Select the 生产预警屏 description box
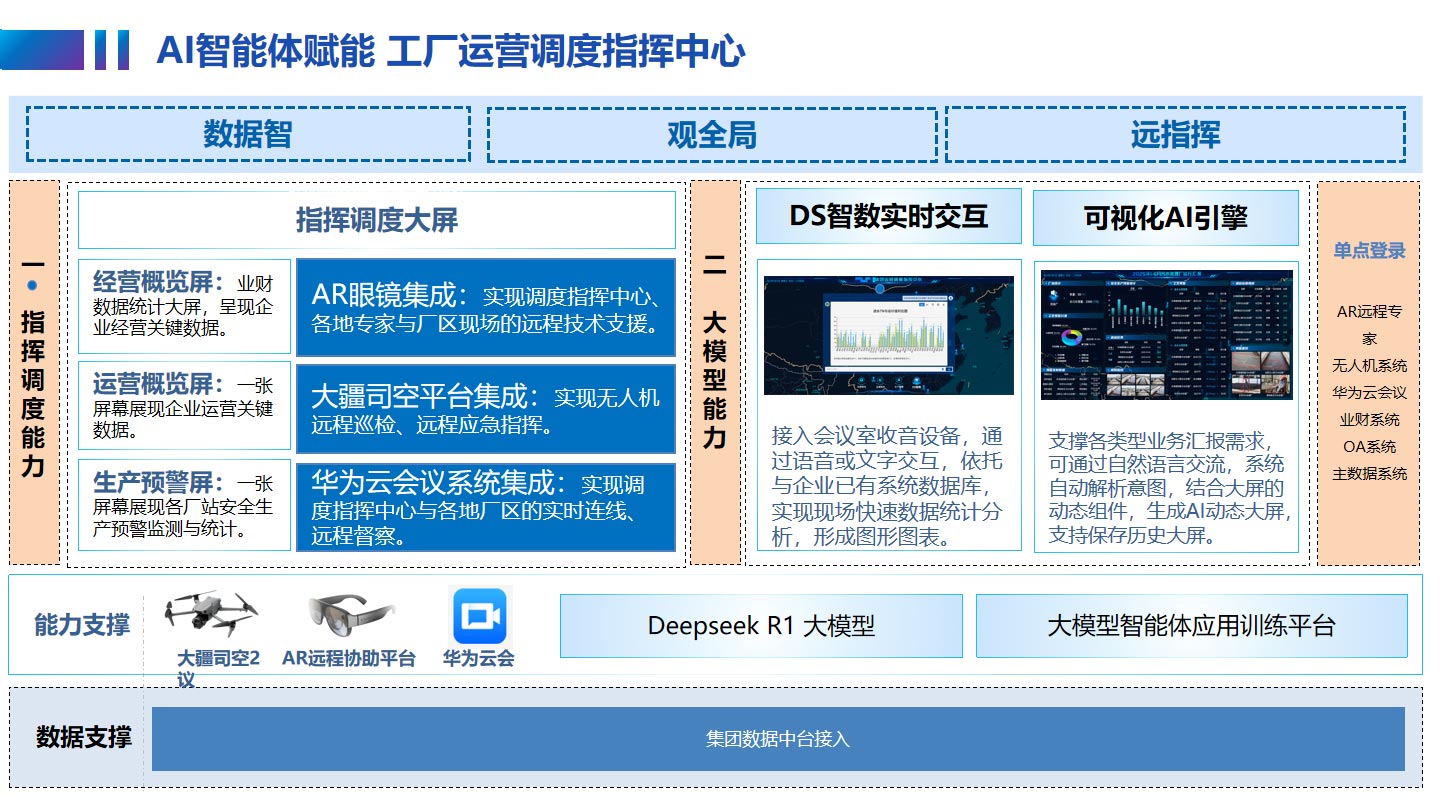Viewport: 1440px width, 810px height. coord(184,505)
